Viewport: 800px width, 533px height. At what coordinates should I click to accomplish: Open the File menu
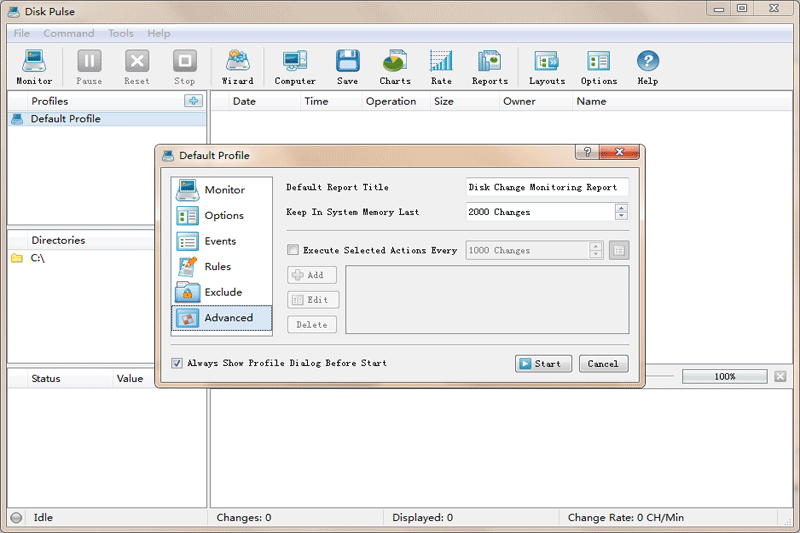click(21, 34)
